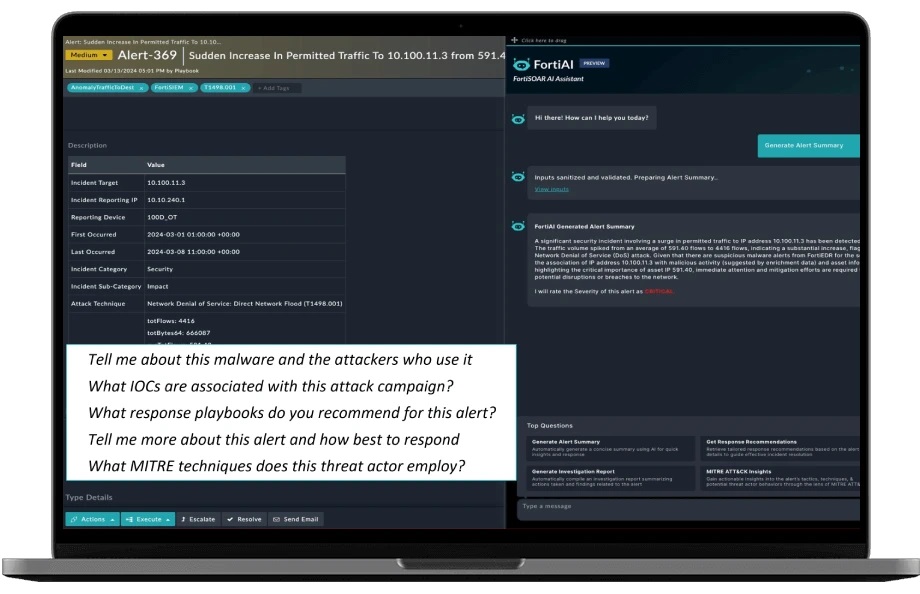Image resolution: width=920 pixels, height=594 pixels.
Task: Remove the AnomalyTrafficToDest tag
Action: pos(141,88)
